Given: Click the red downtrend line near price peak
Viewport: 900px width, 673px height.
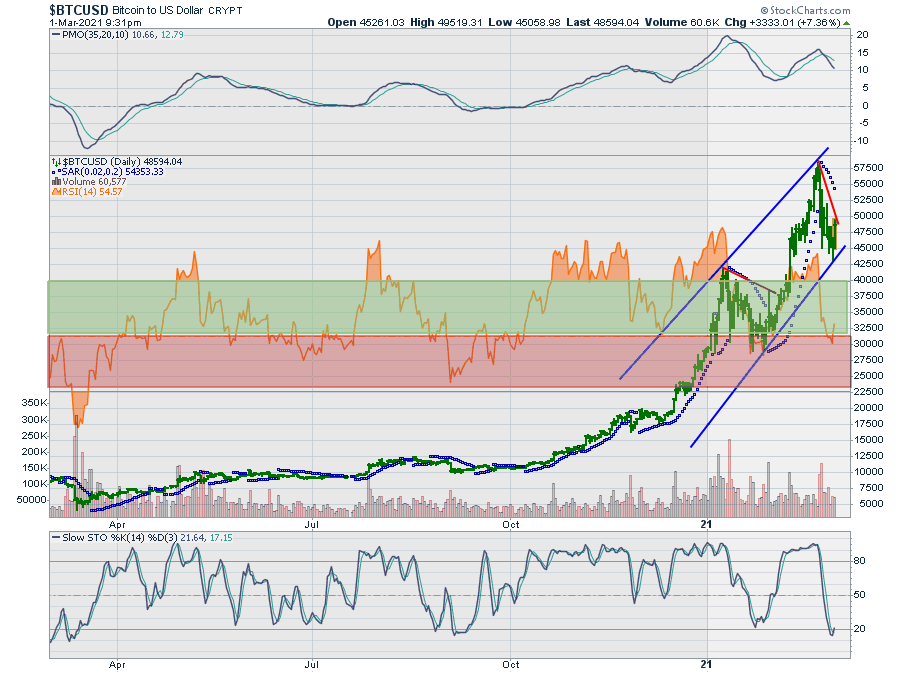Looking at the screenshot, I should (830, 195).
